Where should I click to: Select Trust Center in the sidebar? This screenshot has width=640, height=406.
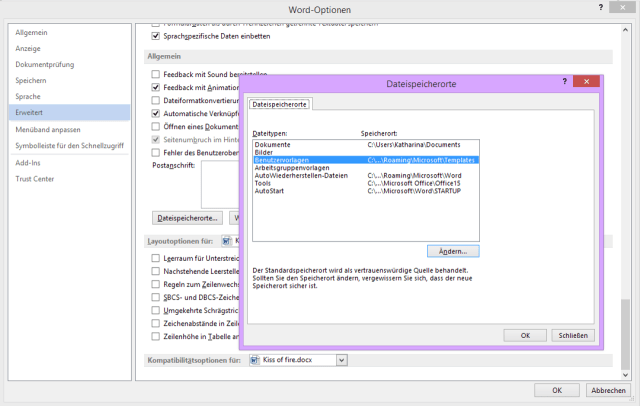[x=35, y=178]
